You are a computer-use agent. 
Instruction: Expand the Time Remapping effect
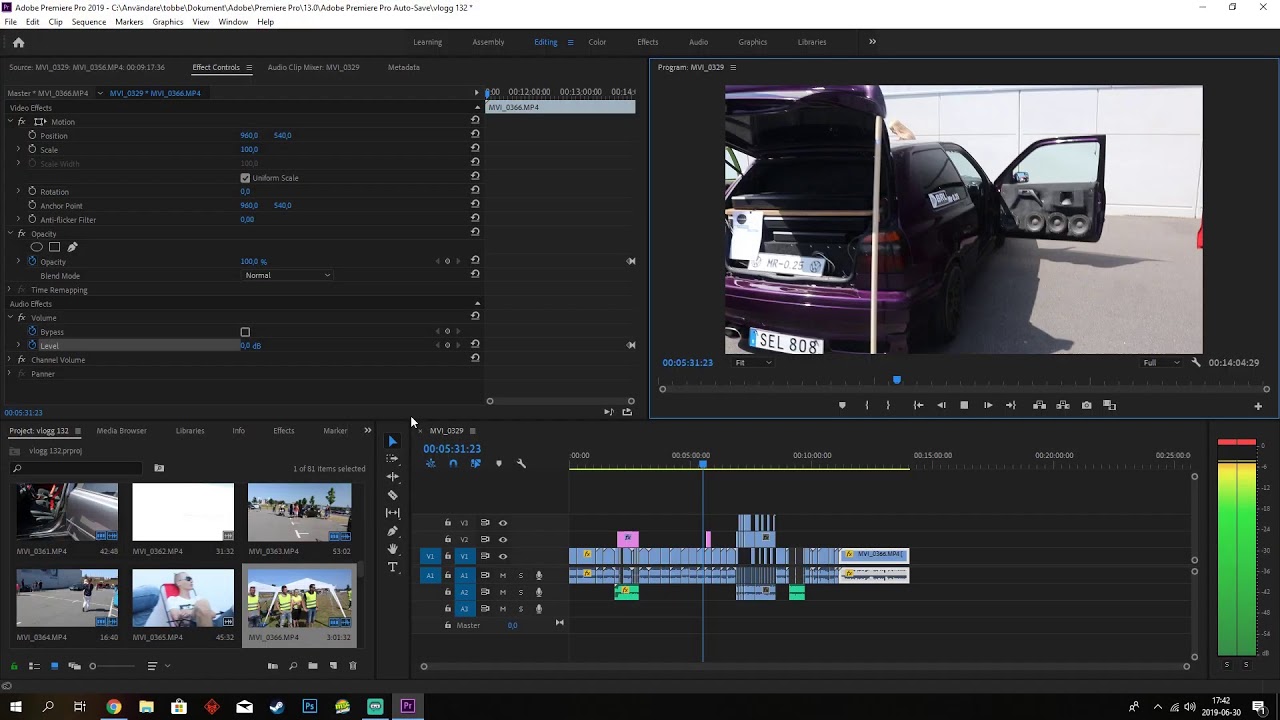pyautogui.click(x=9, y=290)
